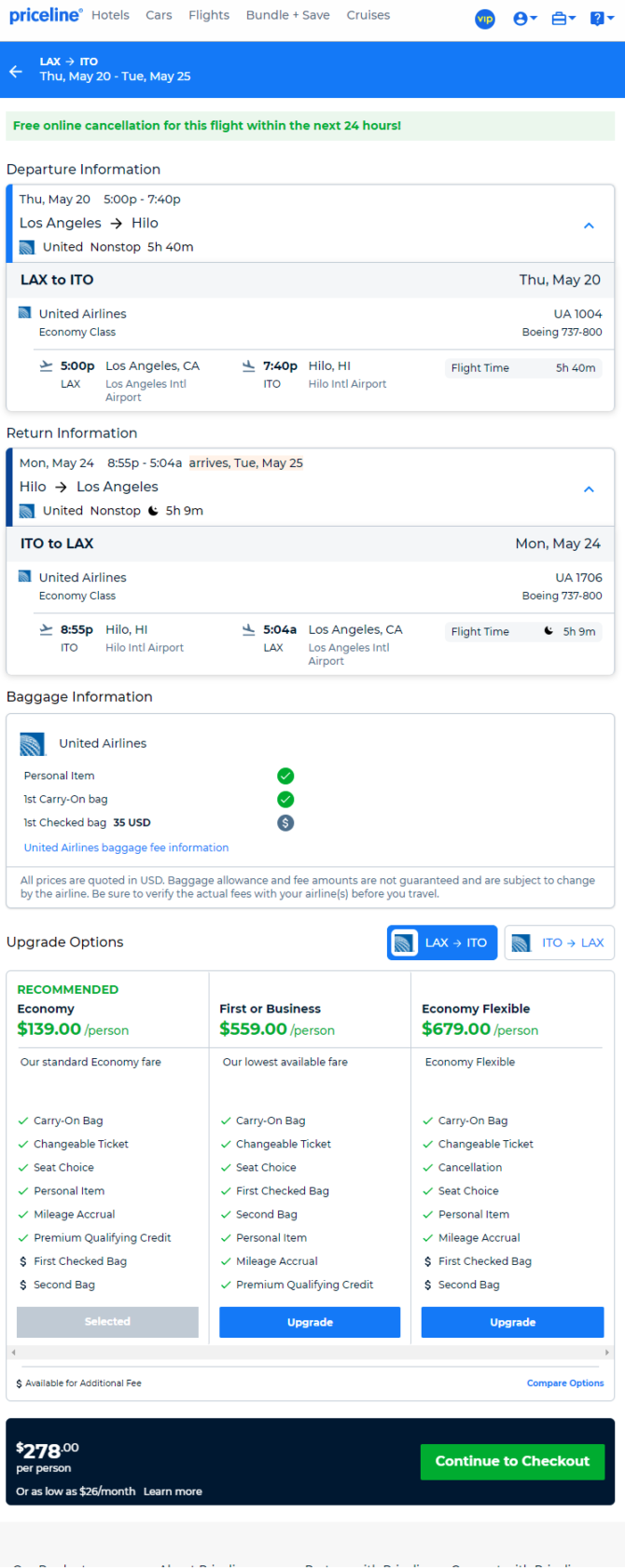
Task: Open the help question-mark dropdown
Action: click(x=602, y=19)
